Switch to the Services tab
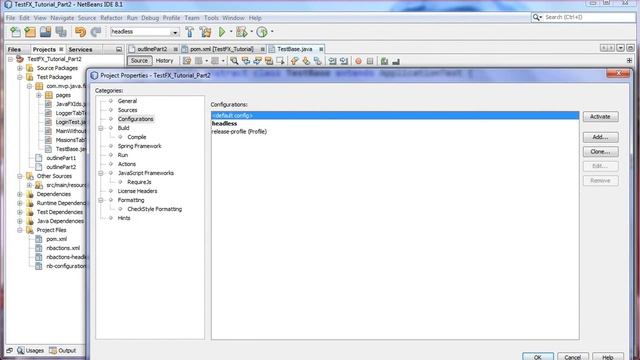Viewport: 640px width, 360px height. 80,49
